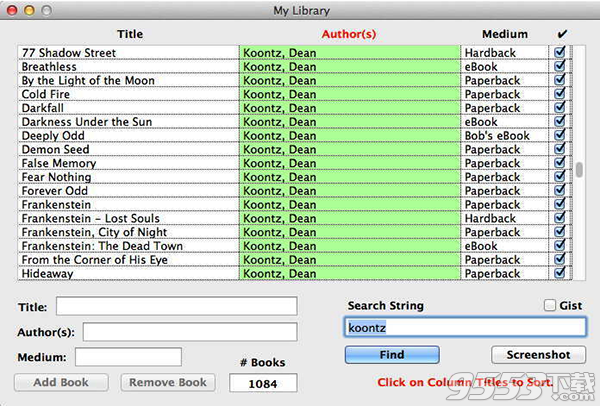Toggle checkbox for By the Light of the Moon
600x406 pixels.
click(559, 80)
